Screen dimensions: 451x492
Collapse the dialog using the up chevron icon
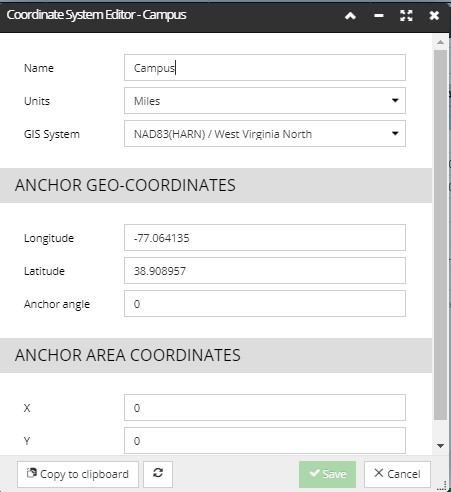pos(350,16)
